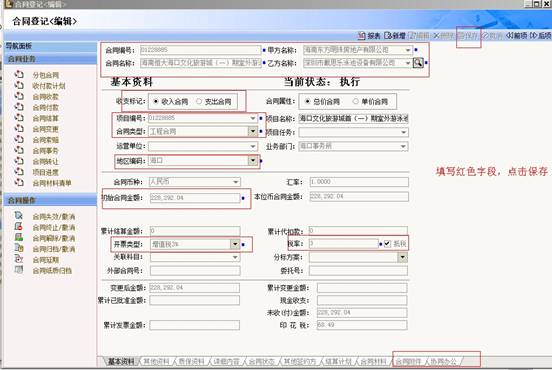Open the 业务部门 dropdown
This screenshot has width=552, height=370.
(403, 146)
